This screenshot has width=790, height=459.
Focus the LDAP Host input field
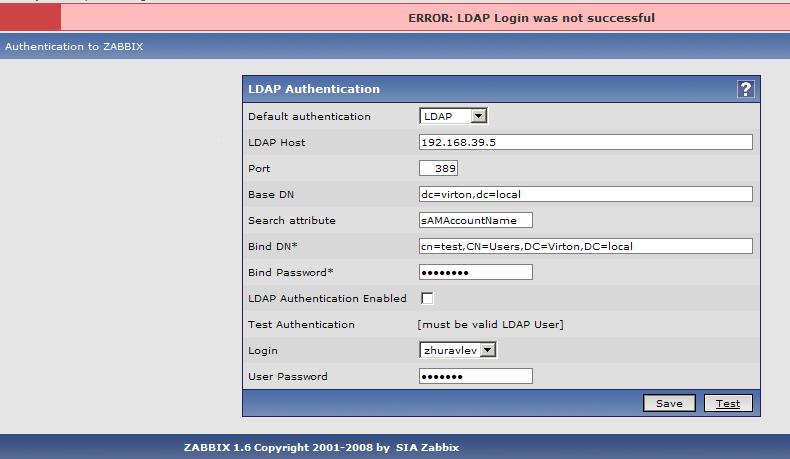(585, 142)
